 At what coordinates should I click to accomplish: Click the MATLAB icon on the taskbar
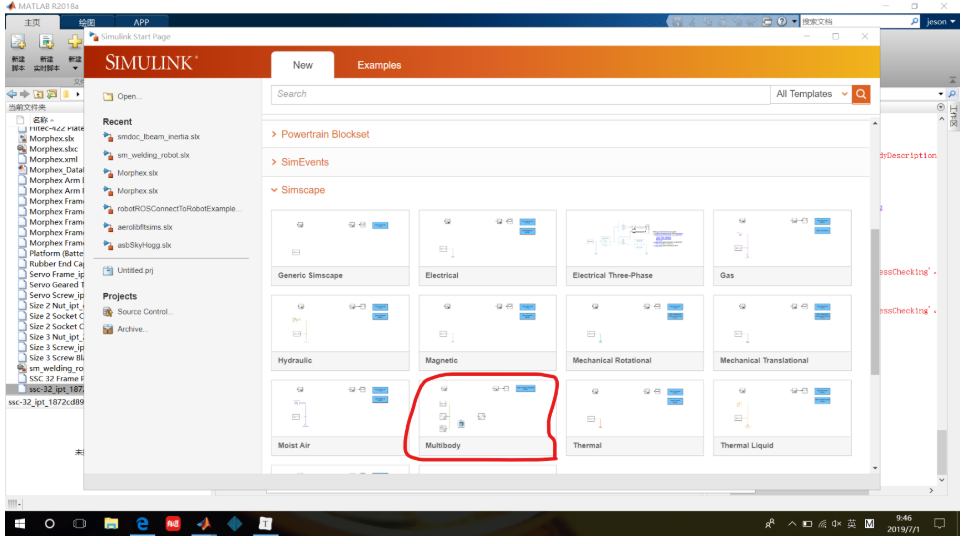pos(203,524)
